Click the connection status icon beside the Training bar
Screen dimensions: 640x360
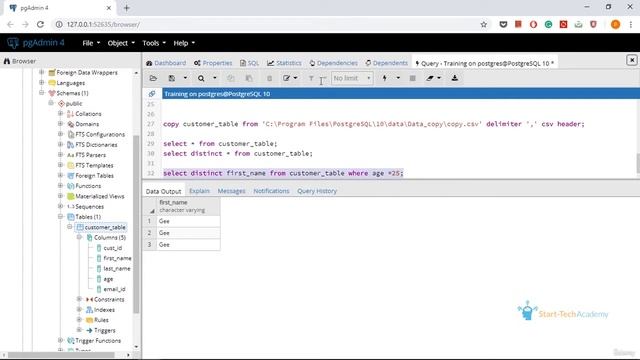(x=152, y=94)
